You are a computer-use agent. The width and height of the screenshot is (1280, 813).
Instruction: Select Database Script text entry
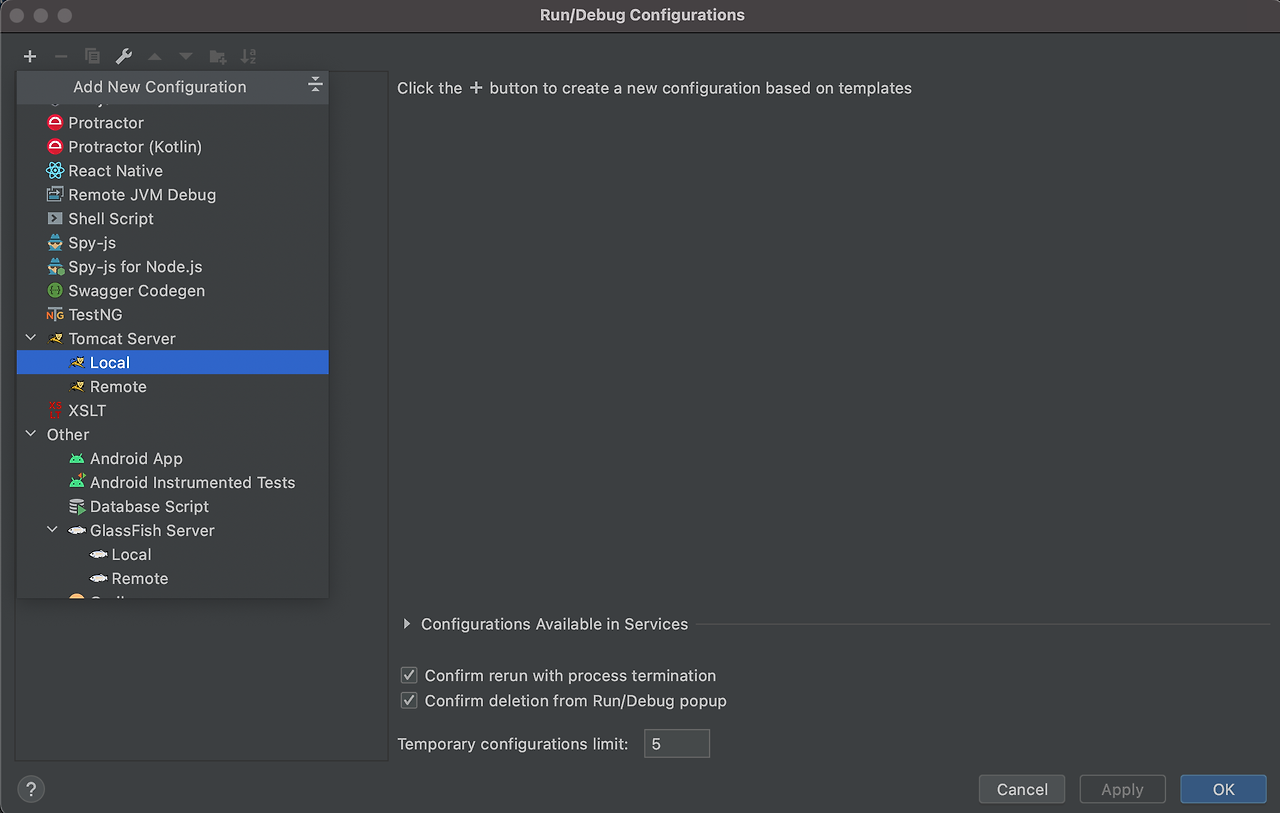tap(150, 507)
